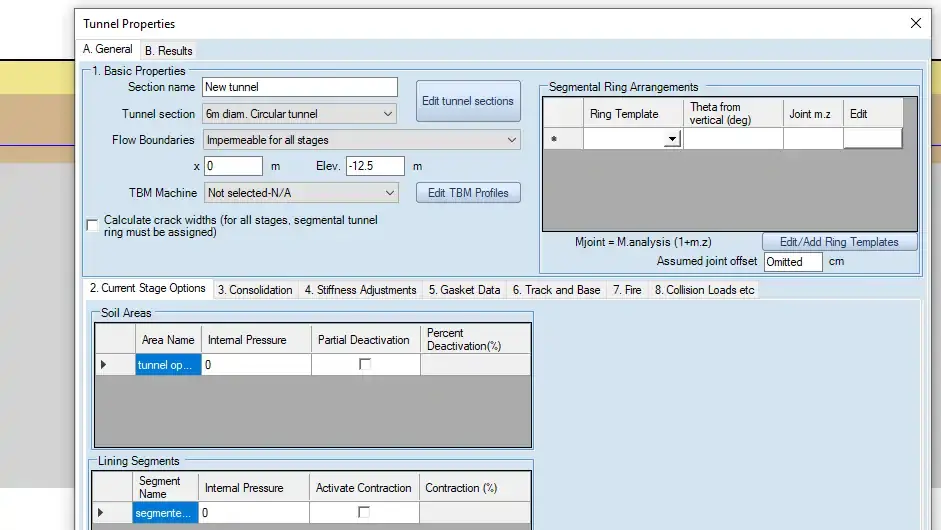
Task: Open the 8. Collision Loads etc tab
Action: click(x=704, y=290)
